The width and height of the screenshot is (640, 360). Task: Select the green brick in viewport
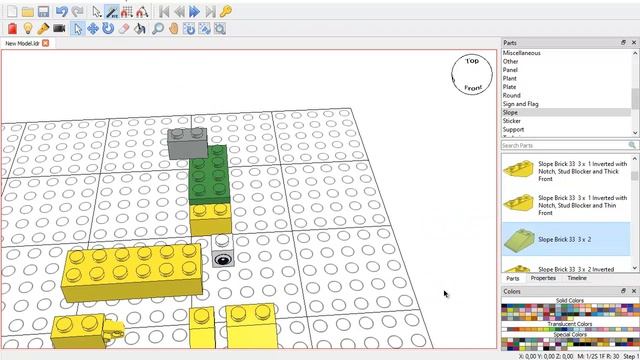(x=209, y=176)
